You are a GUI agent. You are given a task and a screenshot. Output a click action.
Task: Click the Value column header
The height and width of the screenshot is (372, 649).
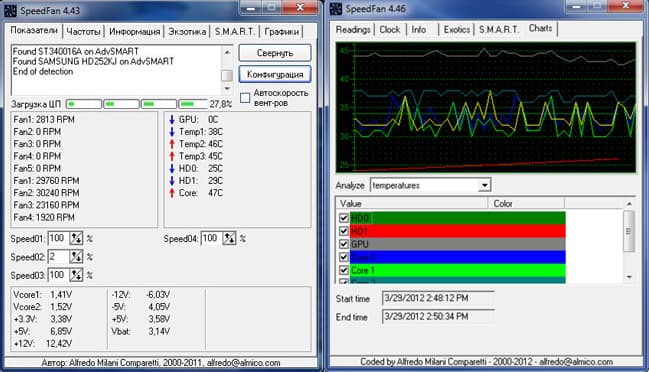click(412, 204)
